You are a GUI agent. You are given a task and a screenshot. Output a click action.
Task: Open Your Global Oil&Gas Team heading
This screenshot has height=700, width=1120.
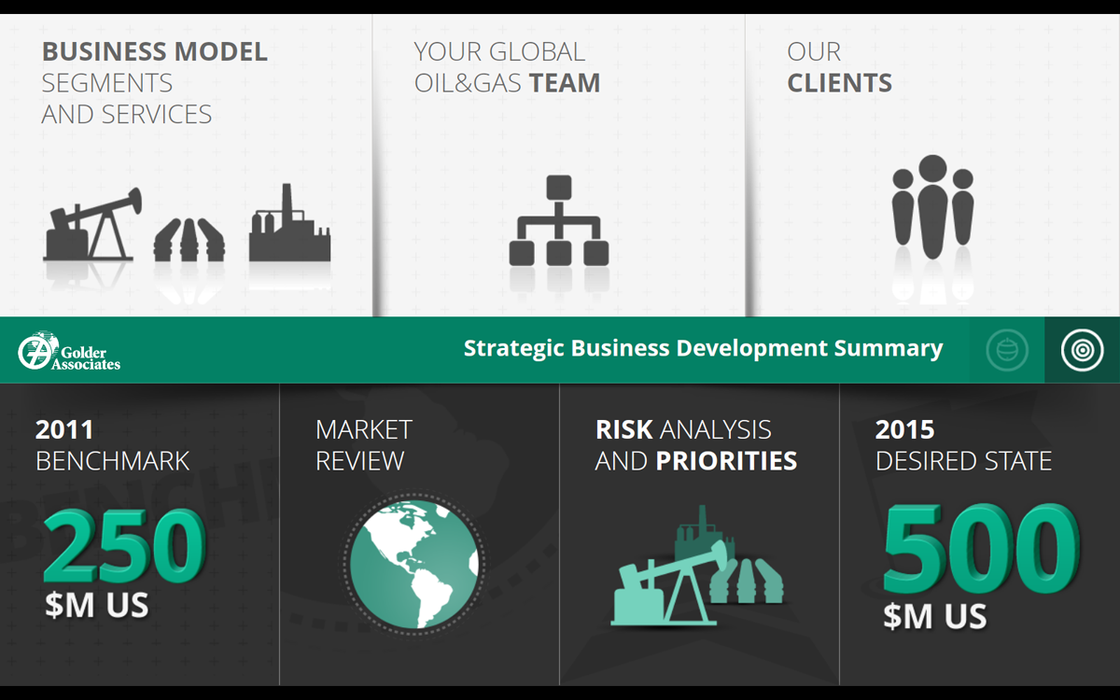pyautogui.click(x=507, y=67)
